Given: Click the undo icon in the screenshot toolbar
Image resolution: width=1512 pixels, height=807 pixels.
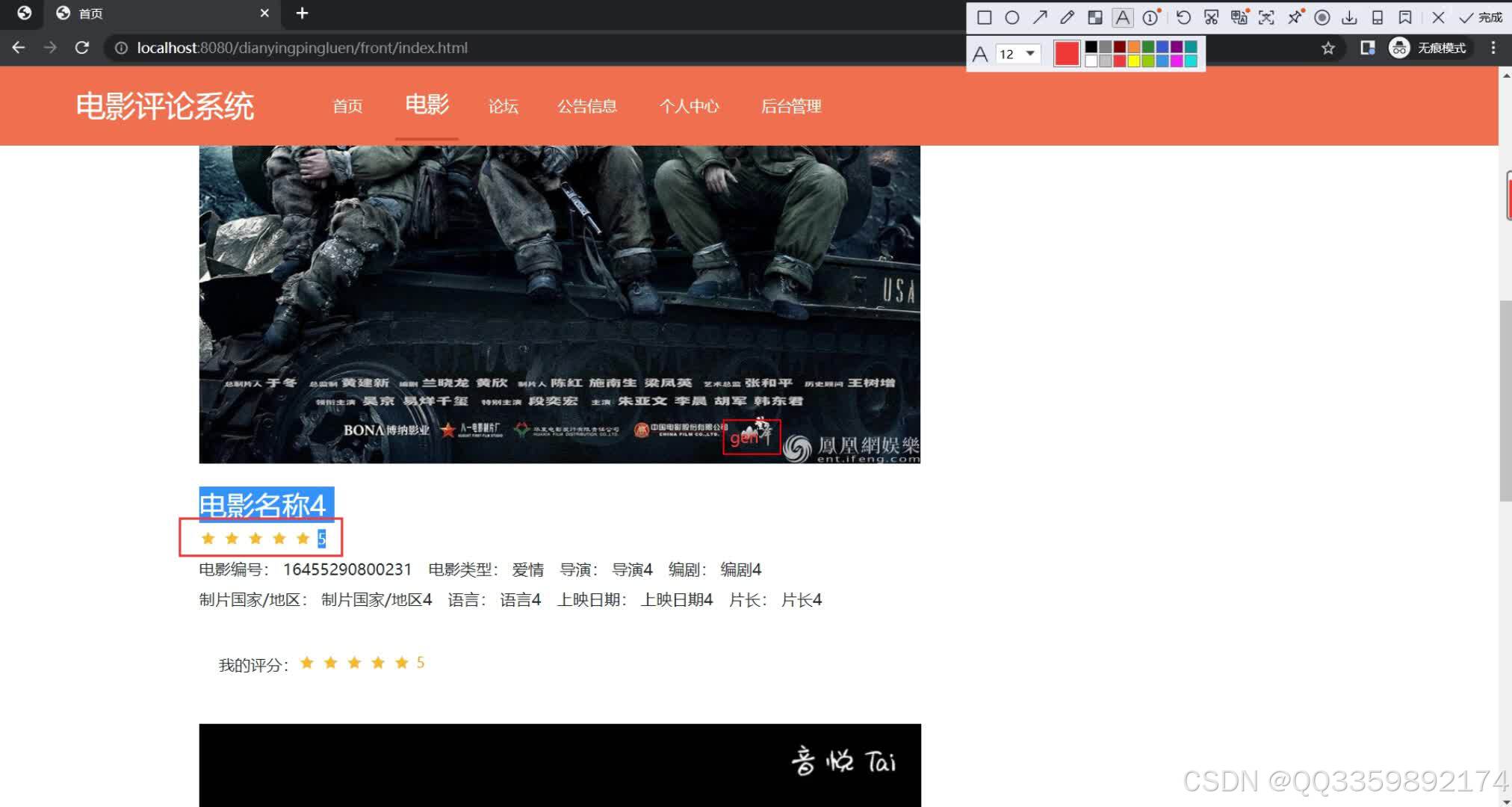Looking at the screenshot, I should point(1183,16).
